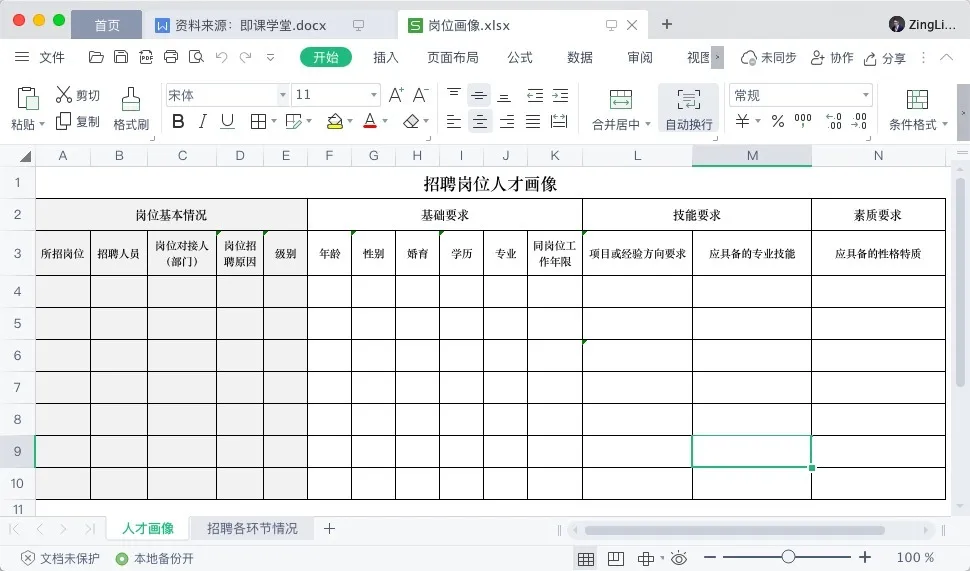970x571 pixels.
Task: Toggle italic formatting
Action: [202, 121]
